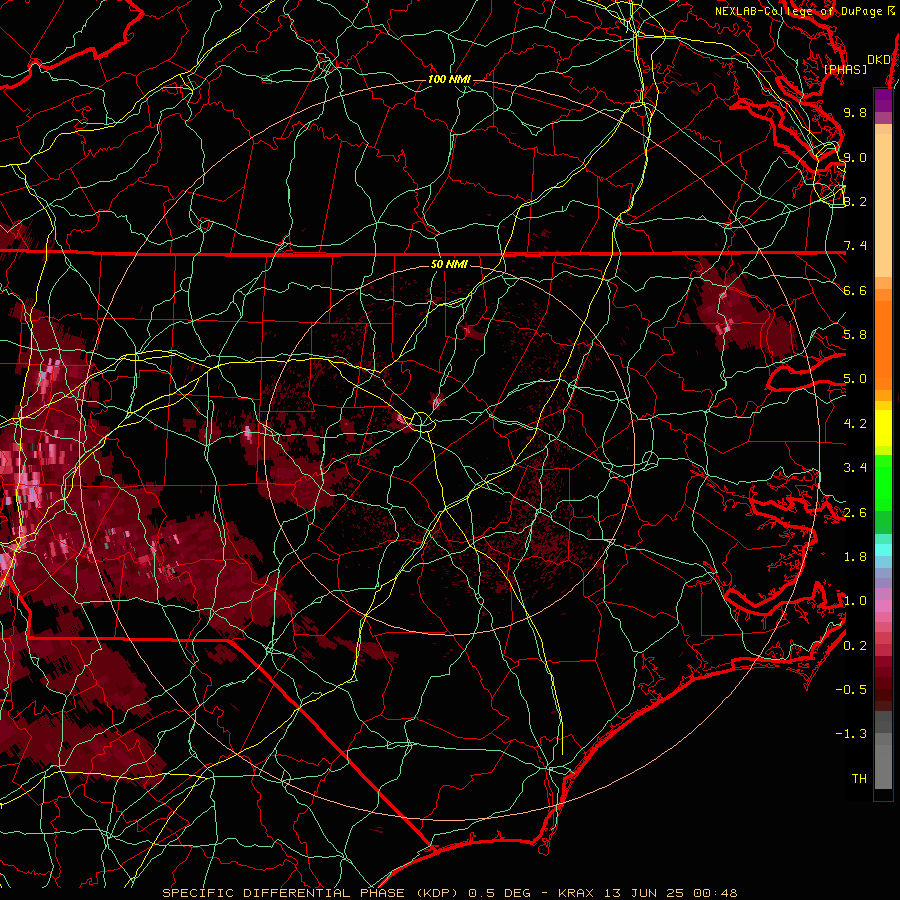
Task: Select the 4.2 scale value
Action: (x=855, y=424)
